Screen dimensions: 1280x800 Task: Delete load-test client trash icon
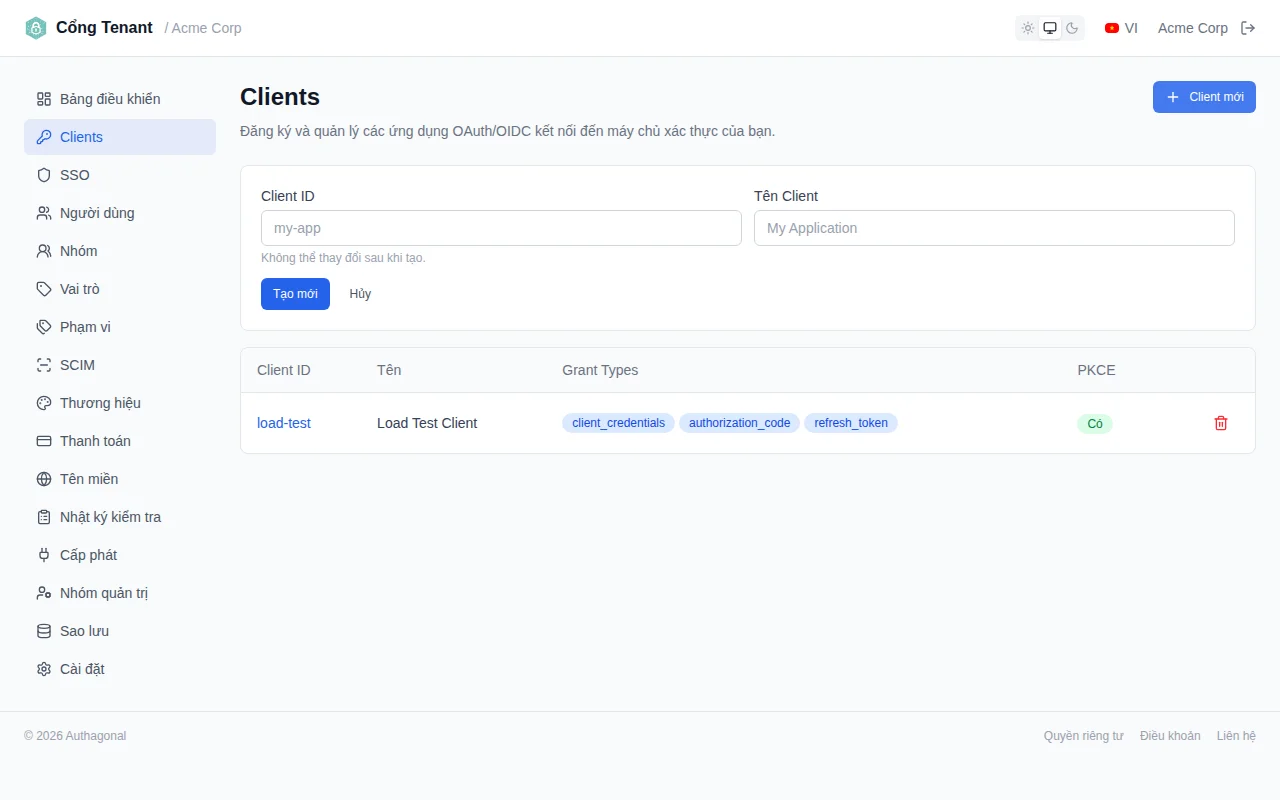(x=1221, y=423)
